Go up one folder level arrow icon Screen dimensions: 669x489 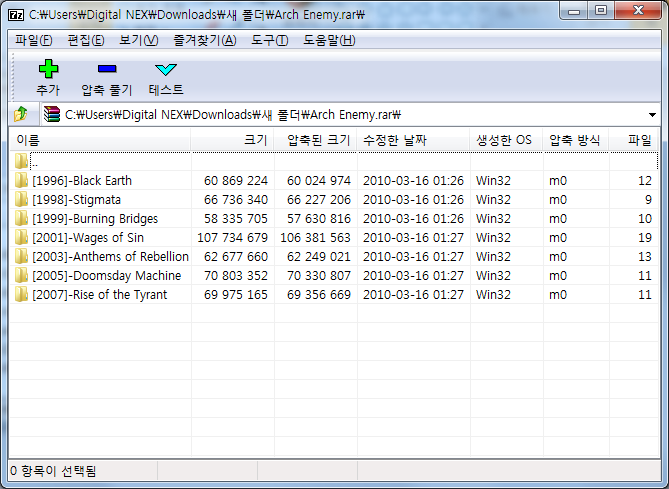[x=20, y=114]
